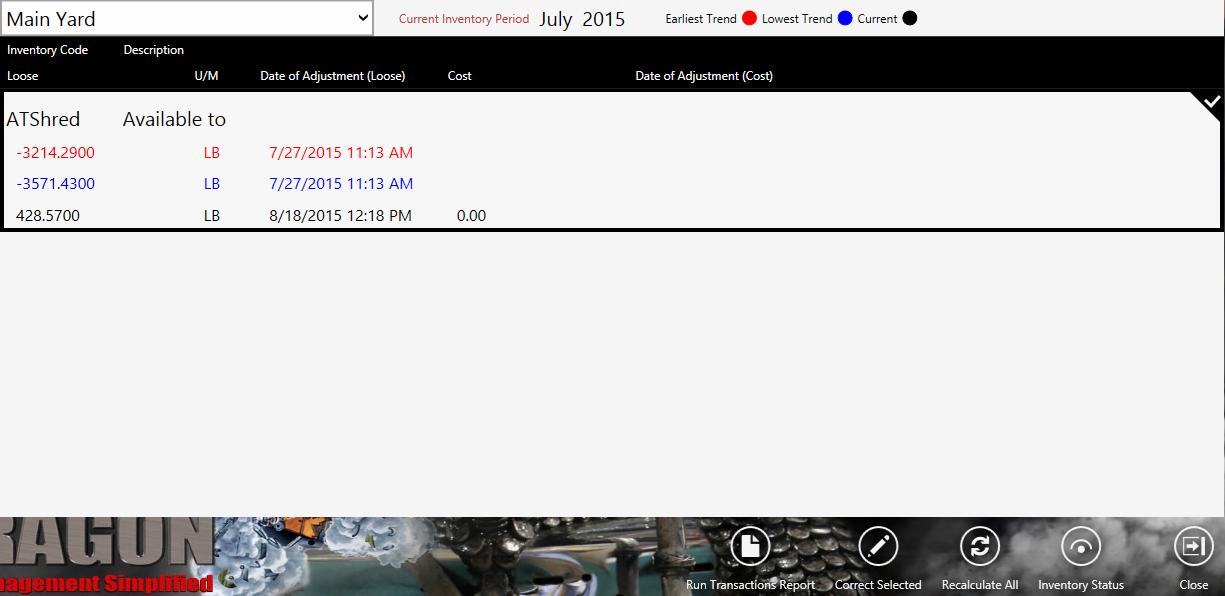Screen dimensions: 1225x596
Task: Click the 8/18/2015 12:18 PM adjustment date
Action: coord(340,216)
